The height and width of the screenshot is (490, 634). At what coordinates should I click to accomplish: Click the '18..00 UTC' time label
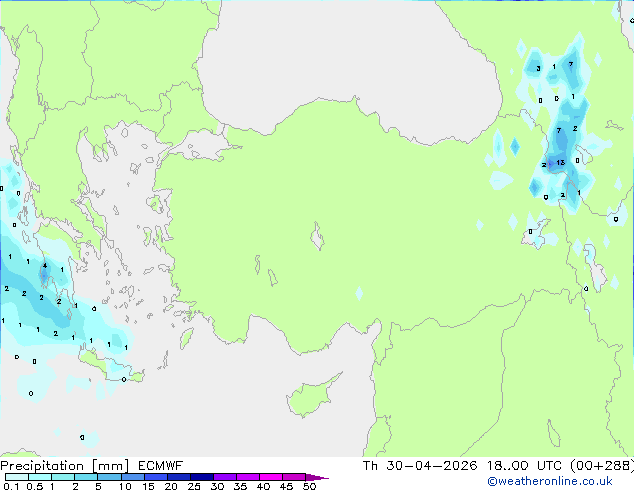(524, 466)
